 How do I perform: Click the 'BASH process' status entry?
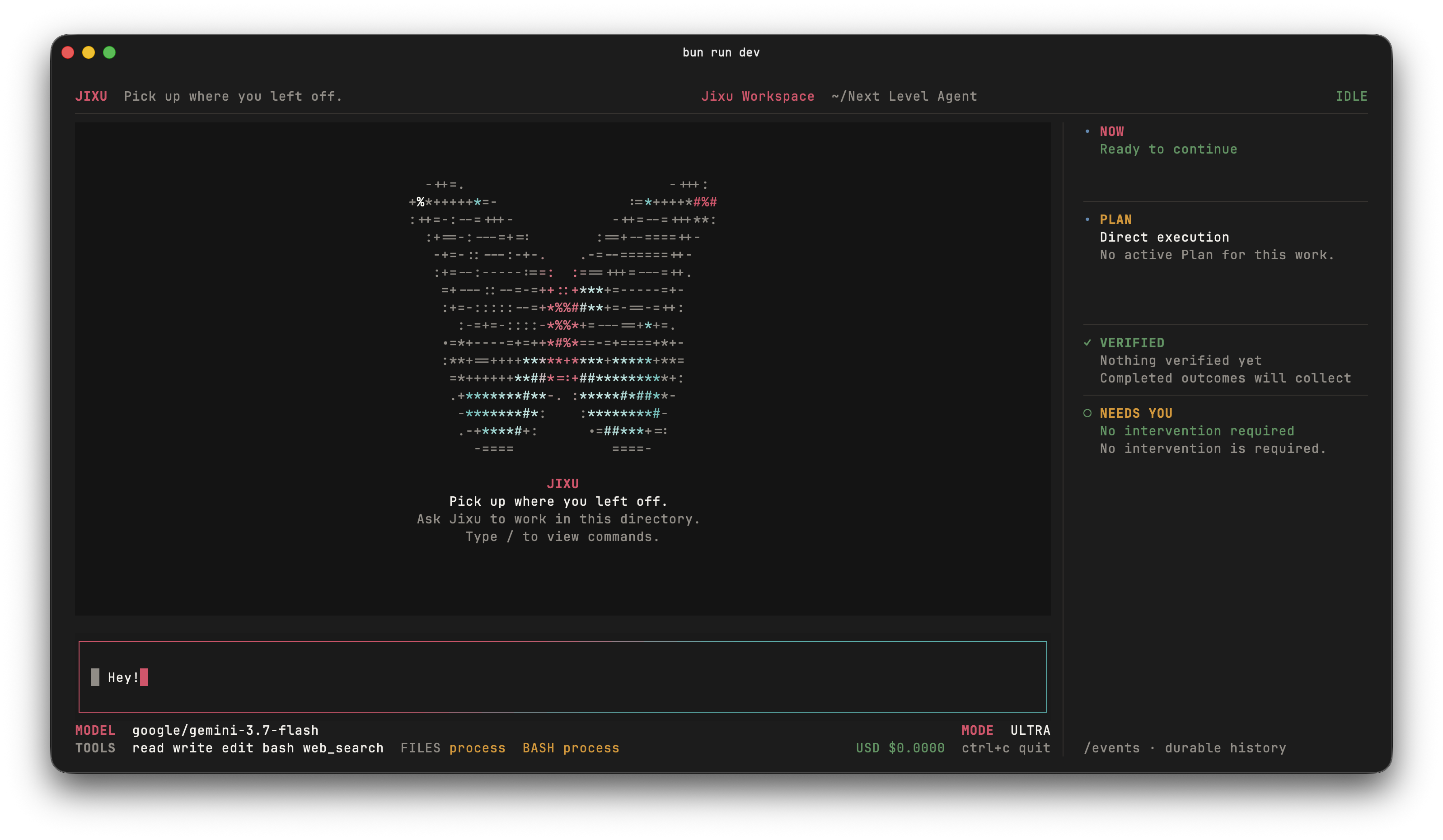(571, 748)
